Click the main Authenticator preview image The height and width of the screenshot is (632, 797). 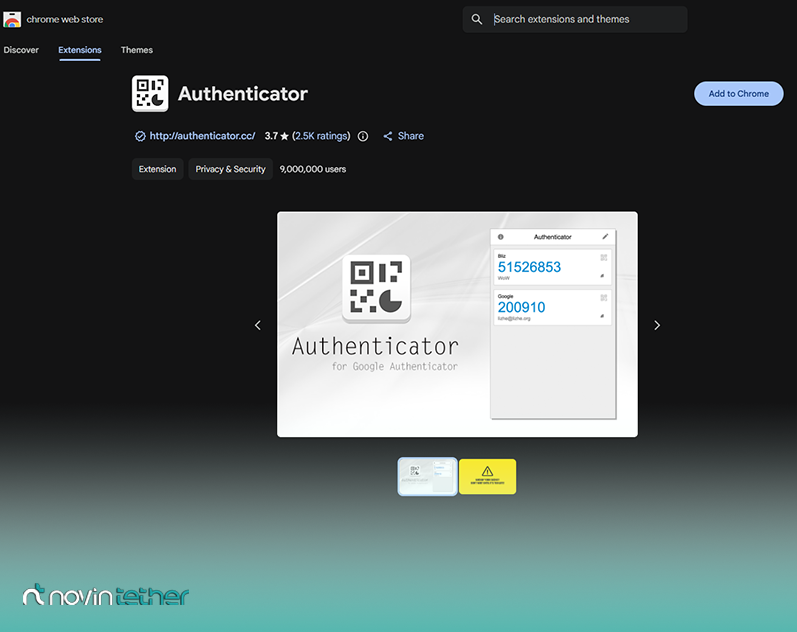point(457,324)
